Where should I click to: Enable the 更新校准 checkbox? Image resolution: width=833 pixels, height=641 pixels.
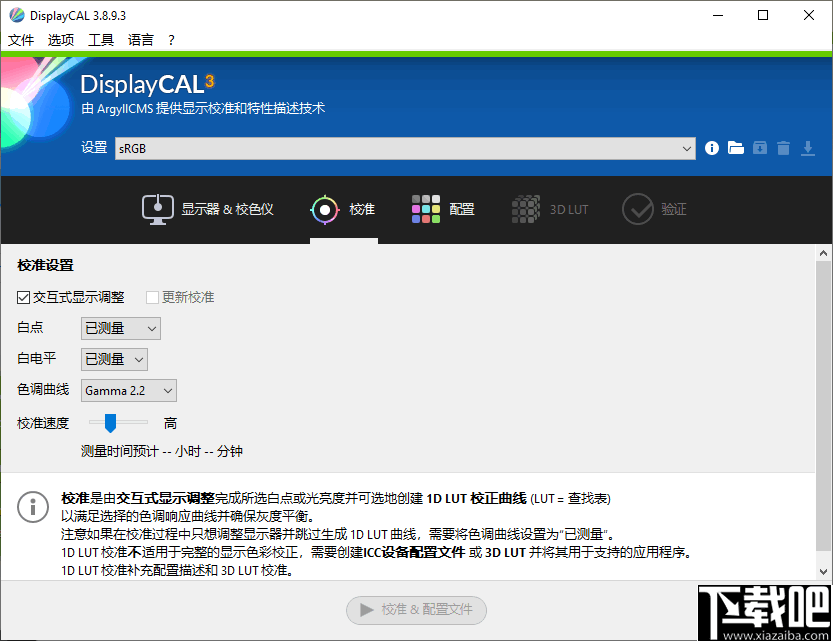pos(152,296)
